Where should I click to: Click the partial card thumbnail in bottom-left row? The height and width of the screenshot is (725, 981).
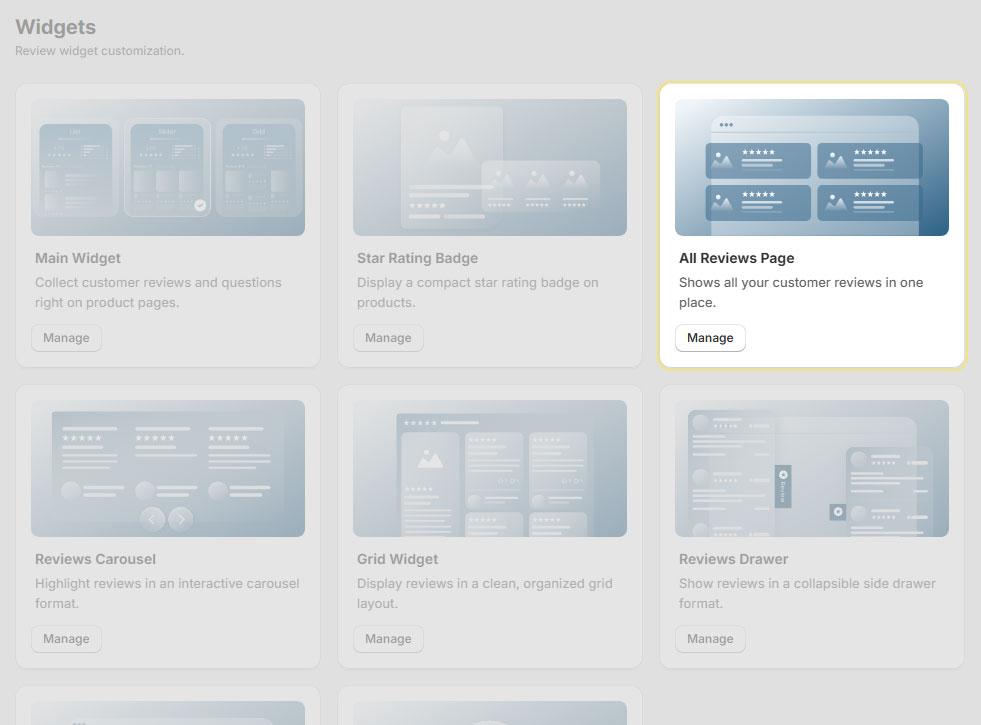[x=167, y=712]
